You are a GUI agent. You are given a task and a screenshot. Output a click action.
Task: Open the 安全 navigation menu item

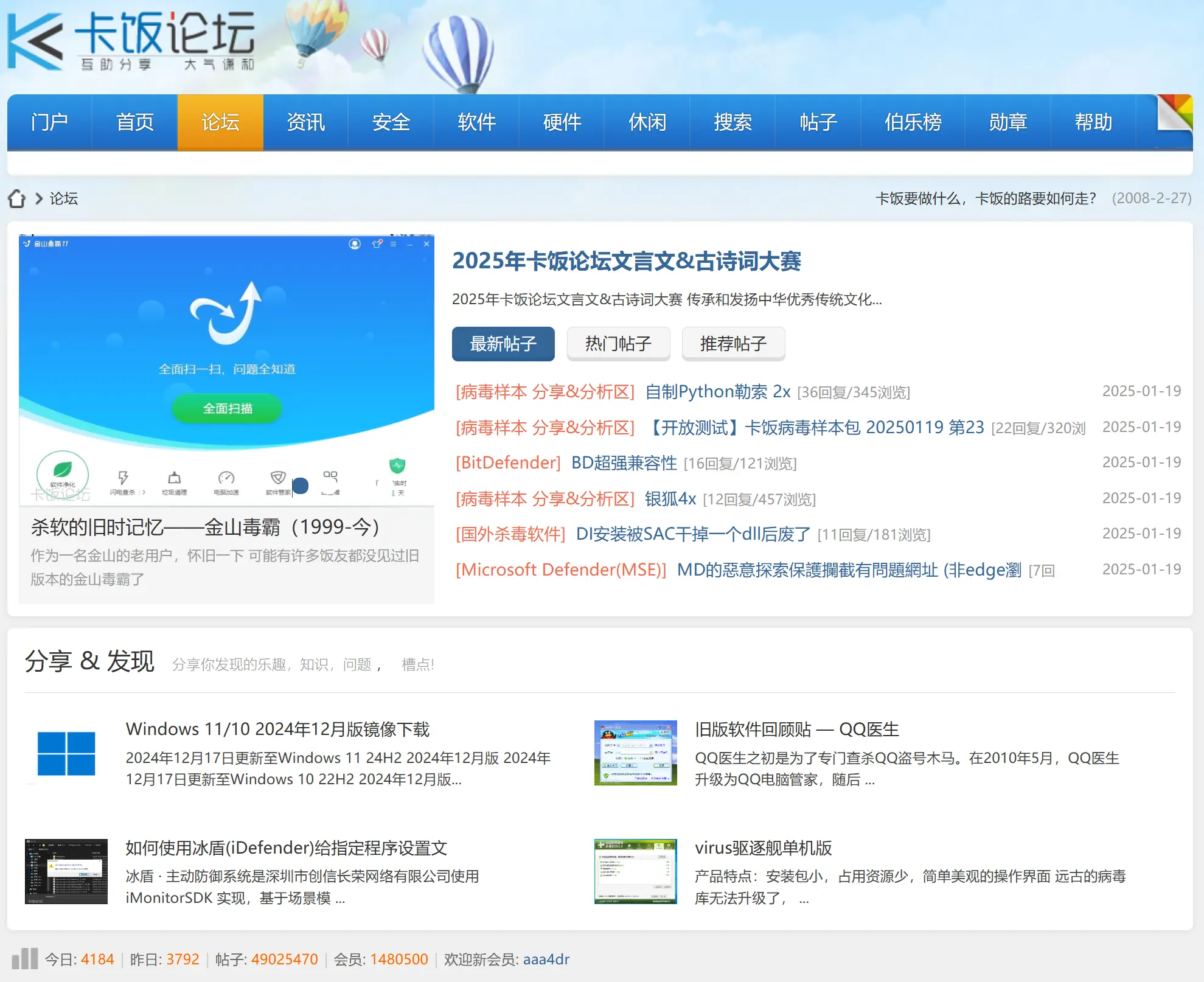click(391, 122)
